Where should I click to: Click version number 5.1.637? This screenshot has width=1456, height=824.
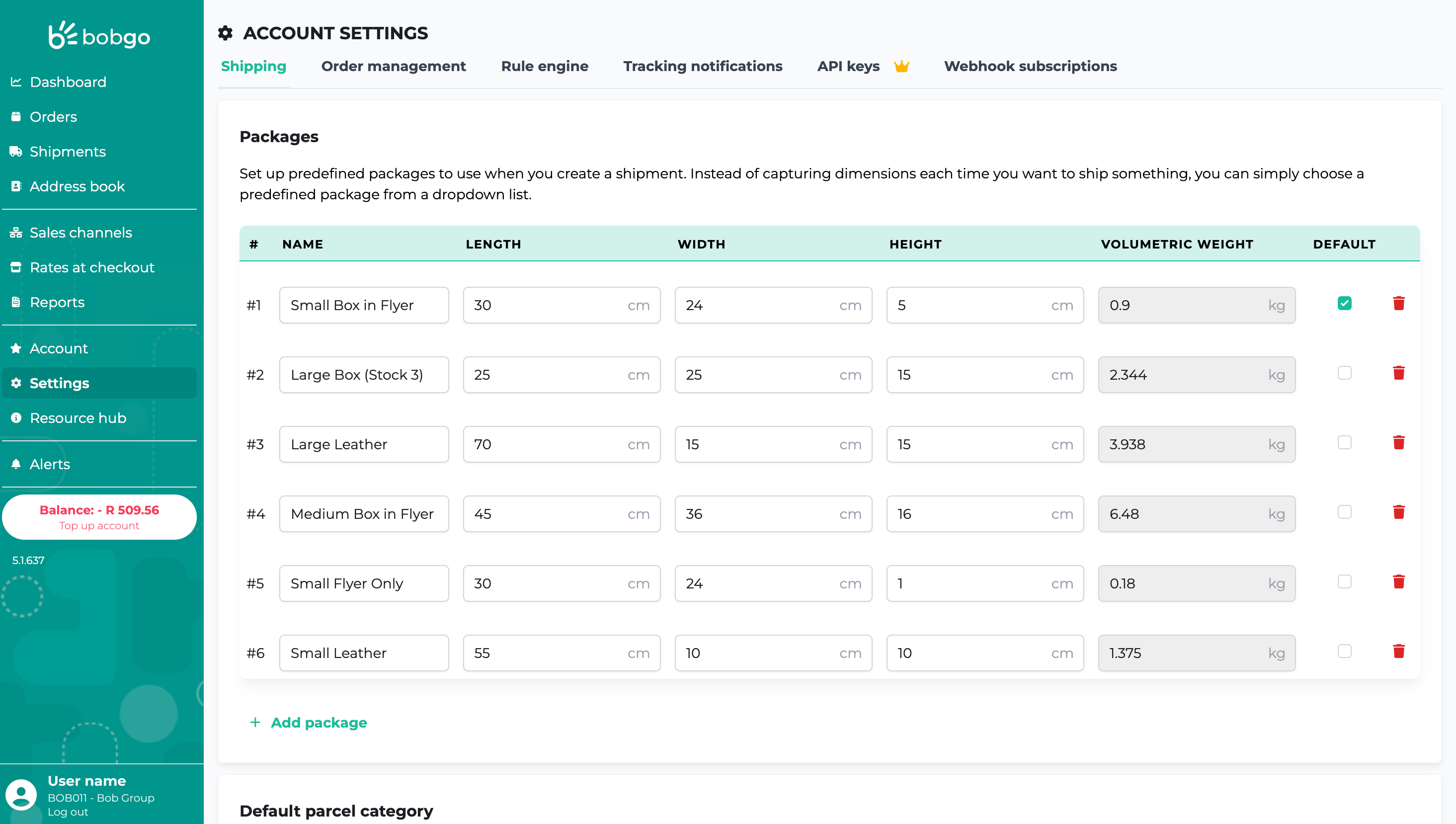point(28,560)
